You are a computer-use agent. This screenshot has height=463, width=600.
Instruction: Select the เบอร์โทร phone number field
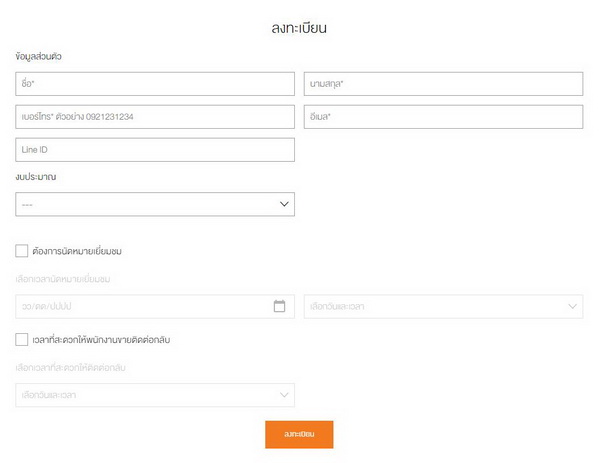(x=155, y=117)
